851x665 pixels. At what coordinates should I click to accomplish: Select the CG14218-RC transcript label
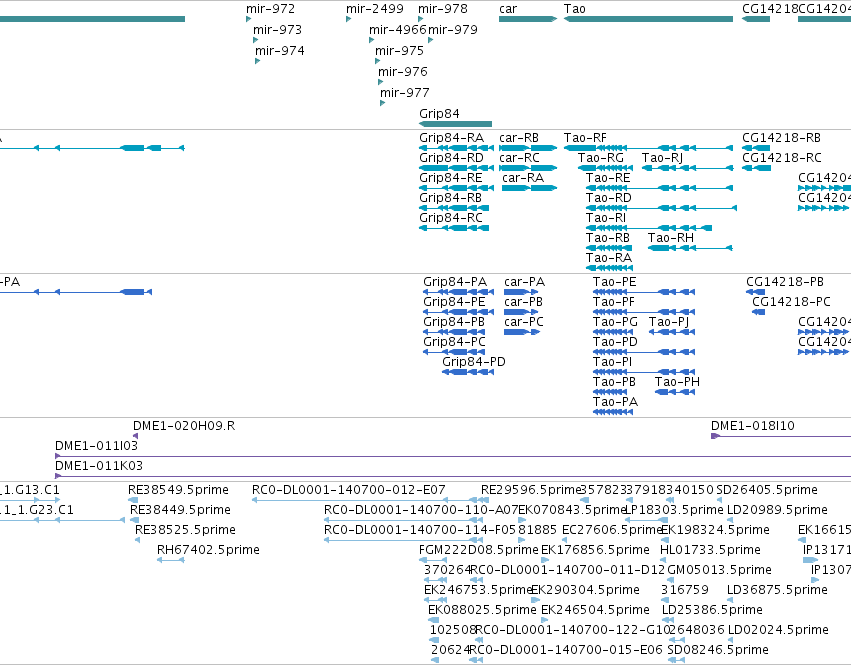coord(782,158)
